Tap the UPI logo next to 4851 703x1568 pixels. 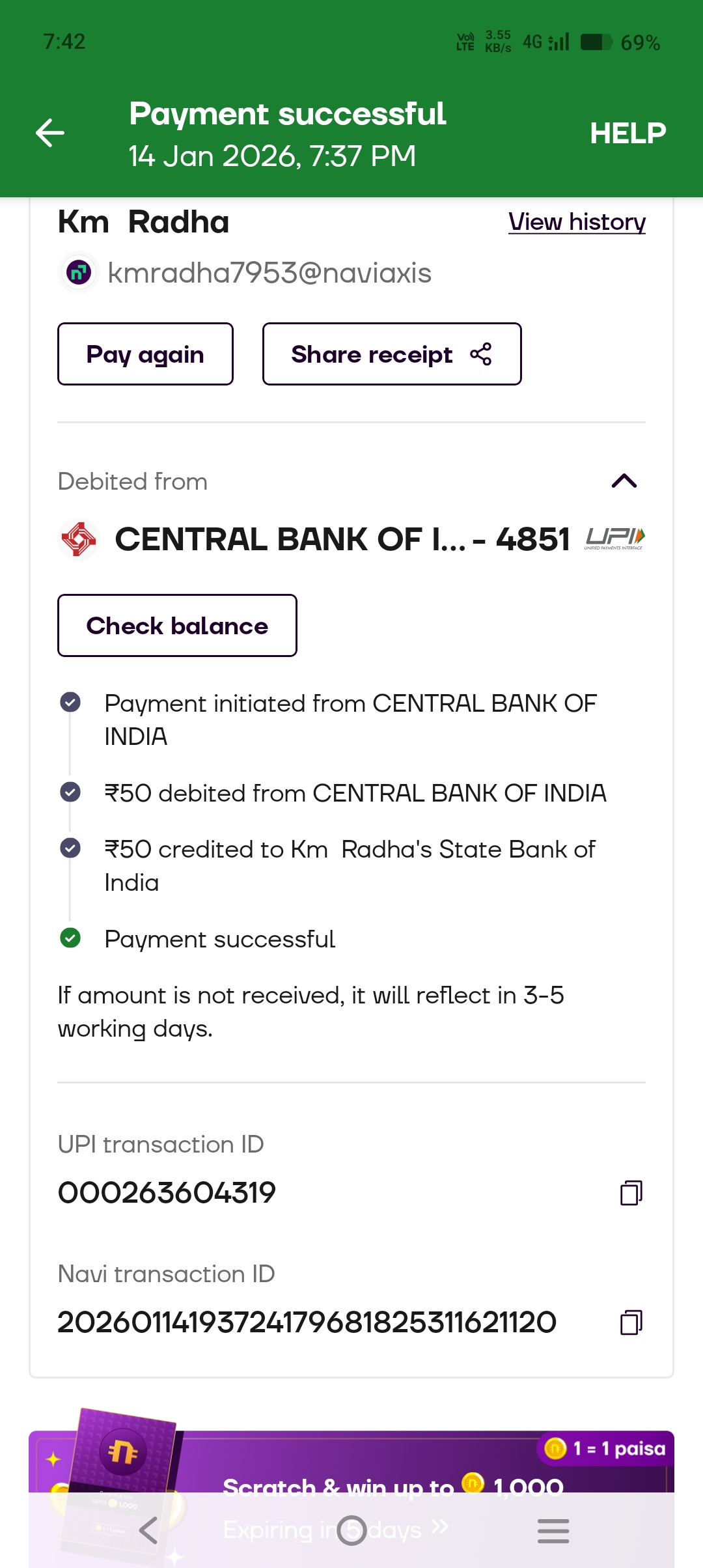click(614, 539)
